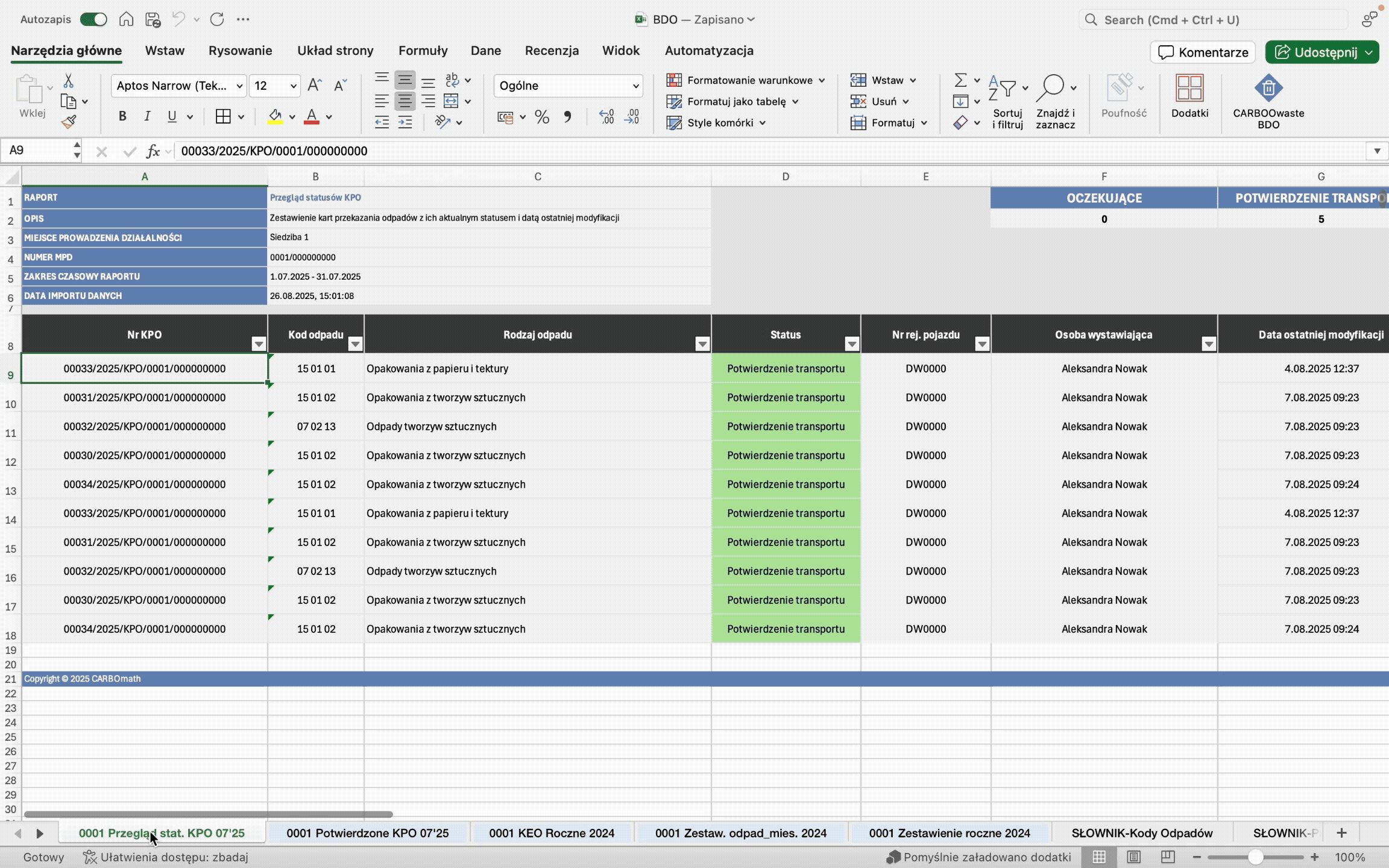Click the zoom slider handle
The width and height of the screenshot is (1389, 868).
pyautogui.click(x=1255, y=857)
